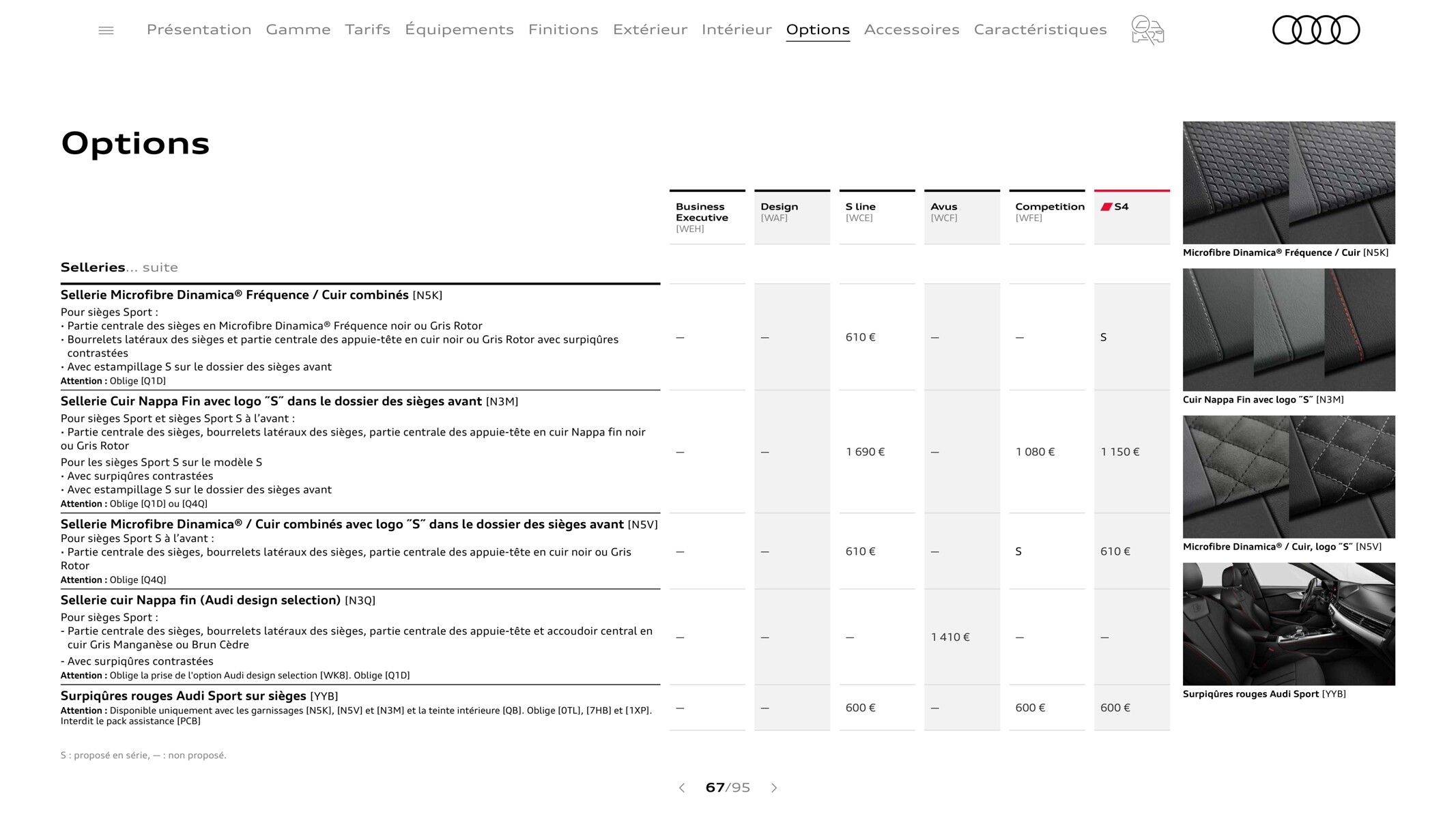Go to previous page arrow
Image resolution: width=1456 pixels, height=819 pixels.
tap(681, 788)
